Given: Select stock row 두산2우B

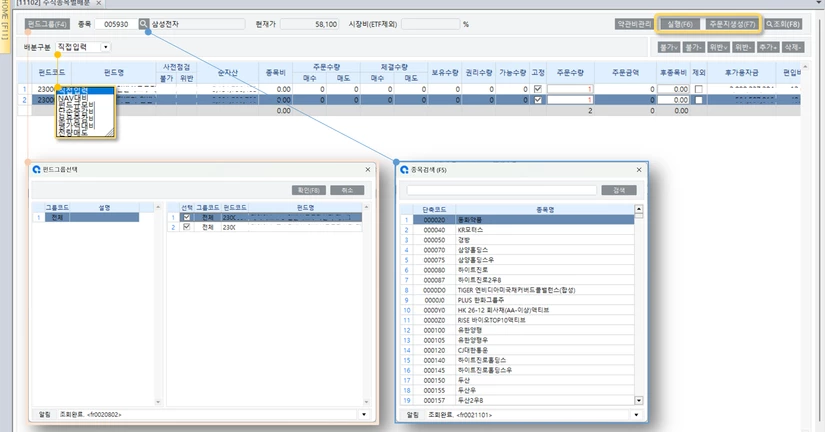Looking at the screenshot, I should click(x=518, y=400).
